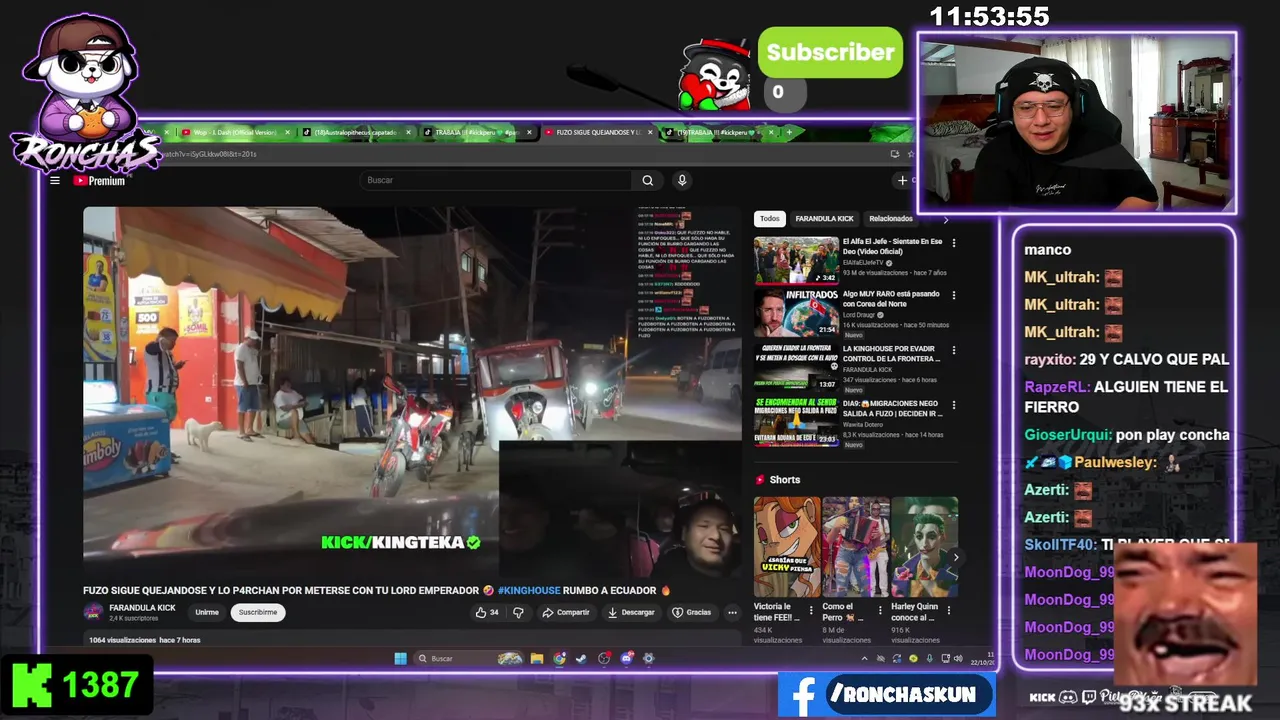Click the Compartir share button
This screenshot has height=720, width=1280.
pyautogui.click(x=566, y=612)
